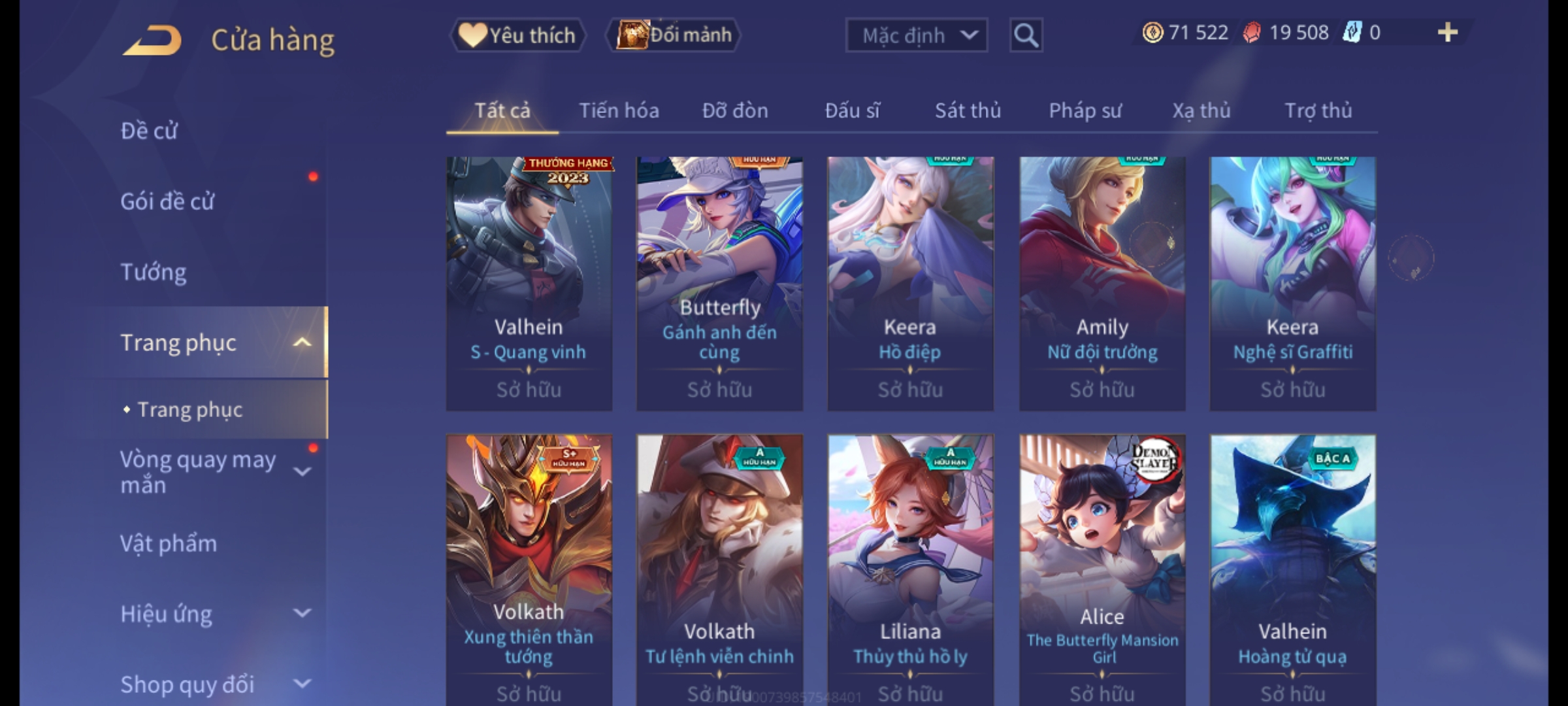
Task: Open Tướng in the sidebar
Action: 154,272
